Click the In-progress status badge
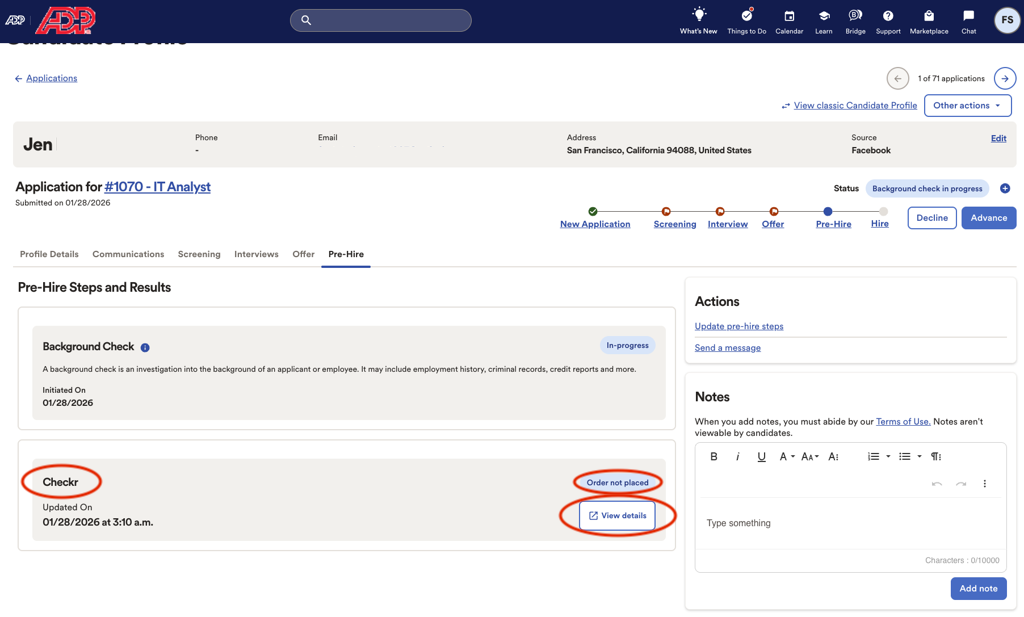Image resolution: width=1024 pixels, height=617 pixels. 627,345
